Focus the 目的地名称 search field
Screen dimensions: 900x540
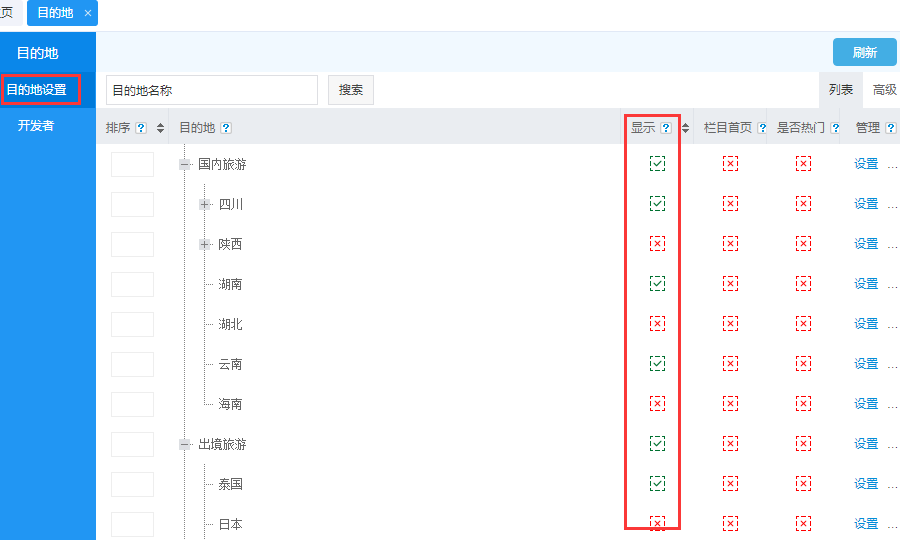(211, 90)
